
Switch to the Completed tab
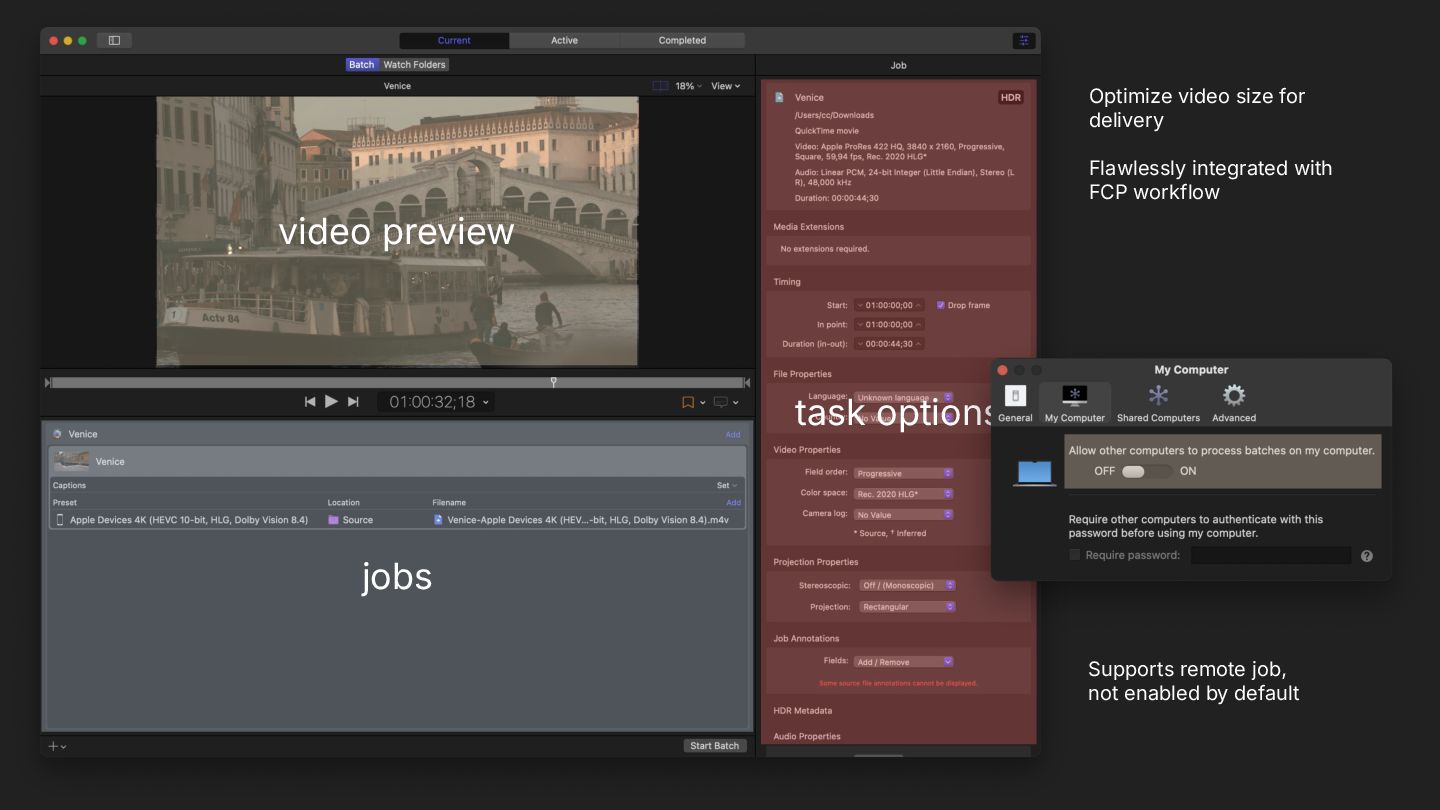click(x=682, y=41)
